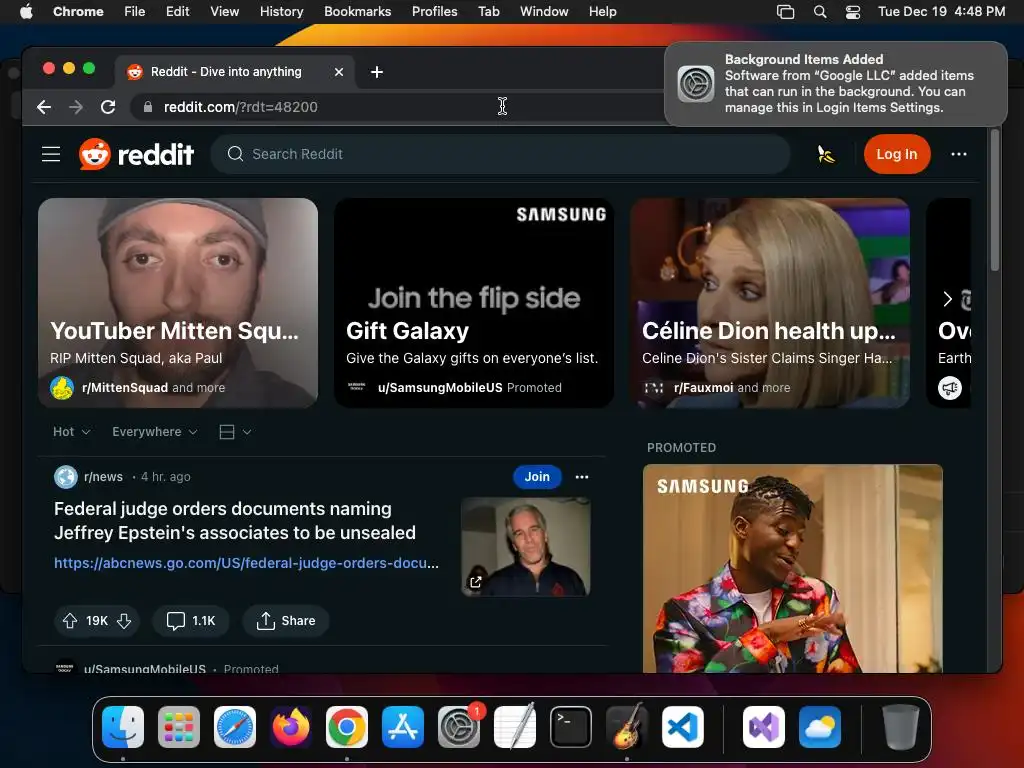Open the Window menu
This screenshot has height=768, width=1024.
pyautogui.click(x=544, y=12)
